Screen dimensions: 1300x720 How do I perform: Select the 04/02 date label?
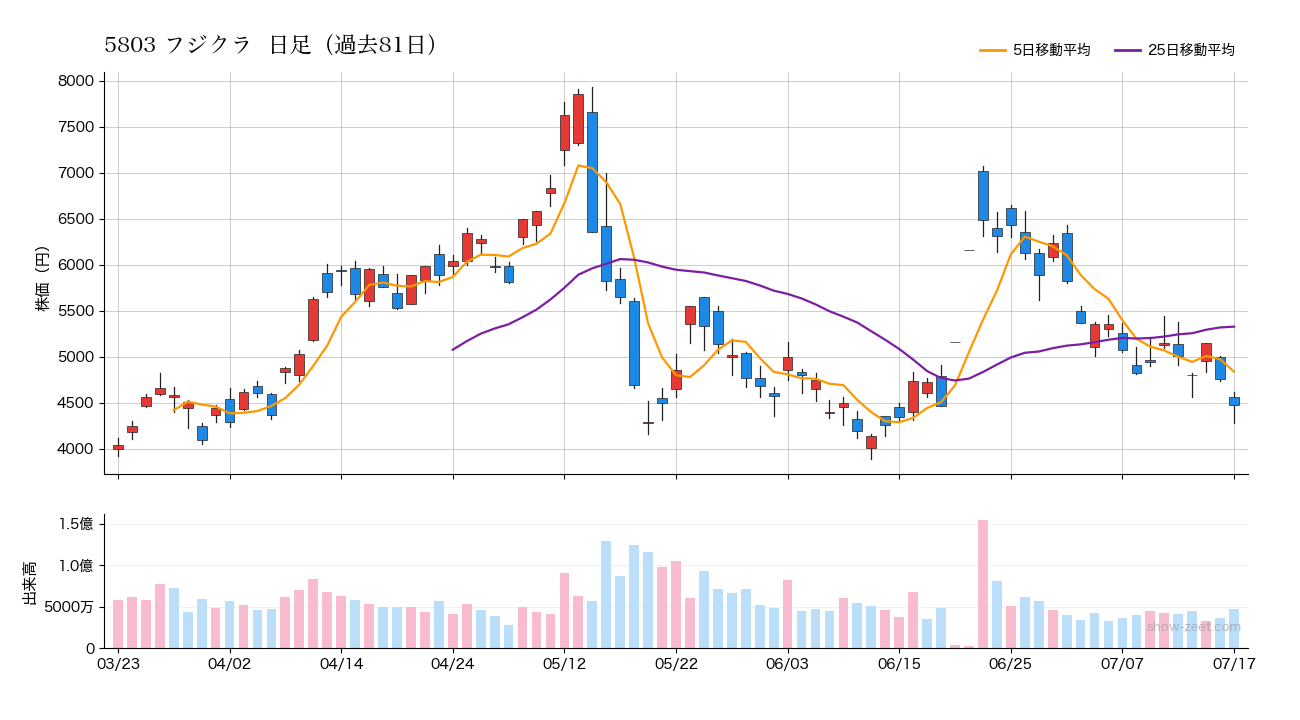(230, 664)
